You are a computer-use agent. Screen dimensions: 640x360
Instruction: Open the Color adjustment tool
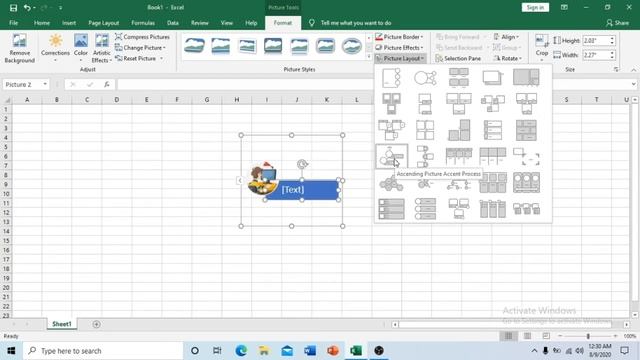pyautogui.click(x=81, y=48)
